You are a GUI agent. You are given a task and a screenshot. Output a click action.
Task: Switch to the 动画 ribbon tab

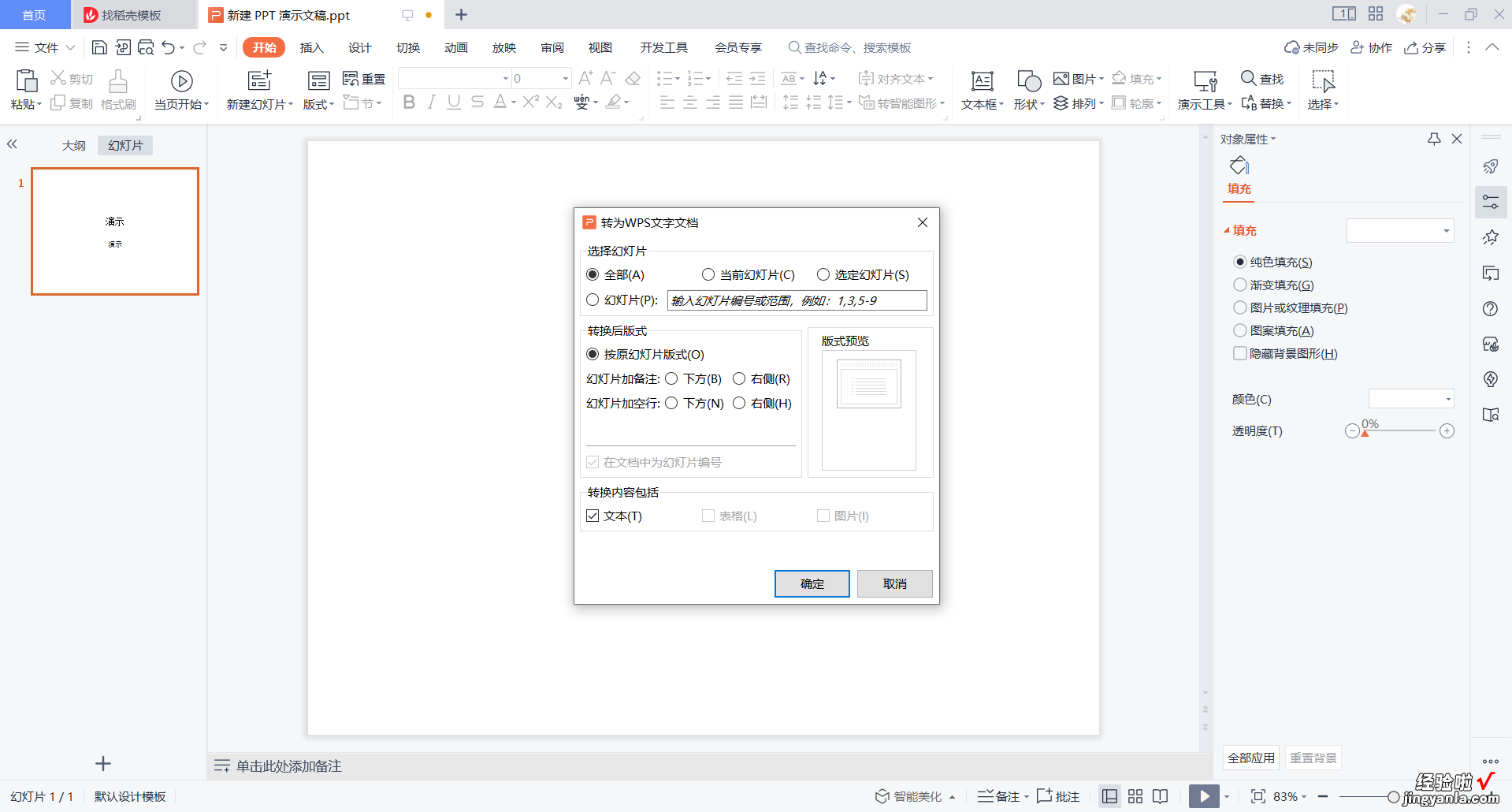pyautogui.click(x=456, y=47)
